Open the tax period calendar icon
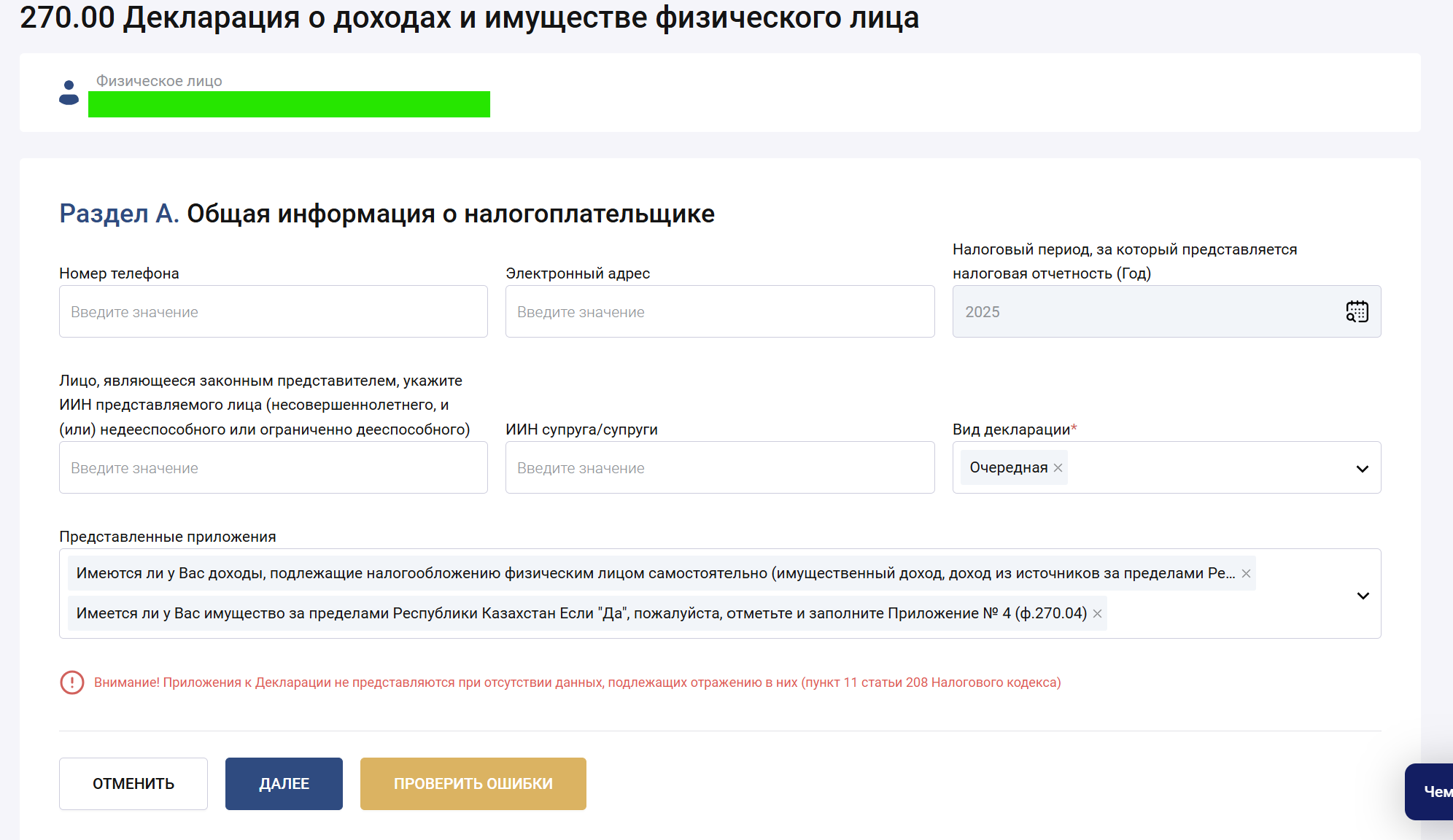Screen dimensions: 1453x840 pyautogui.click(x=1357, y=311)
